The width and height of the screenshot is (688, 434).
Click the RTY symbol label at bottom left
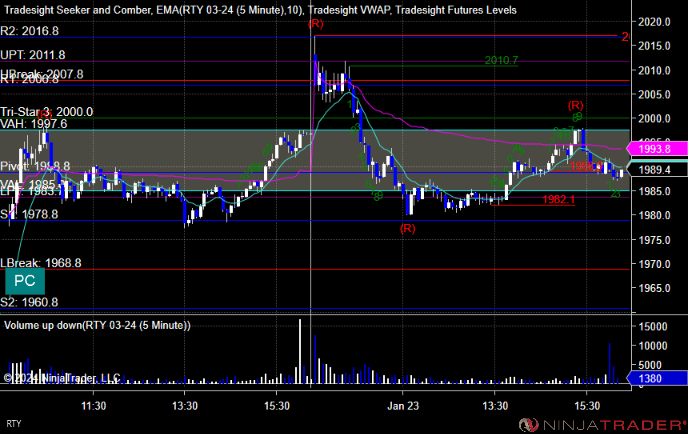tap(14, 424)
